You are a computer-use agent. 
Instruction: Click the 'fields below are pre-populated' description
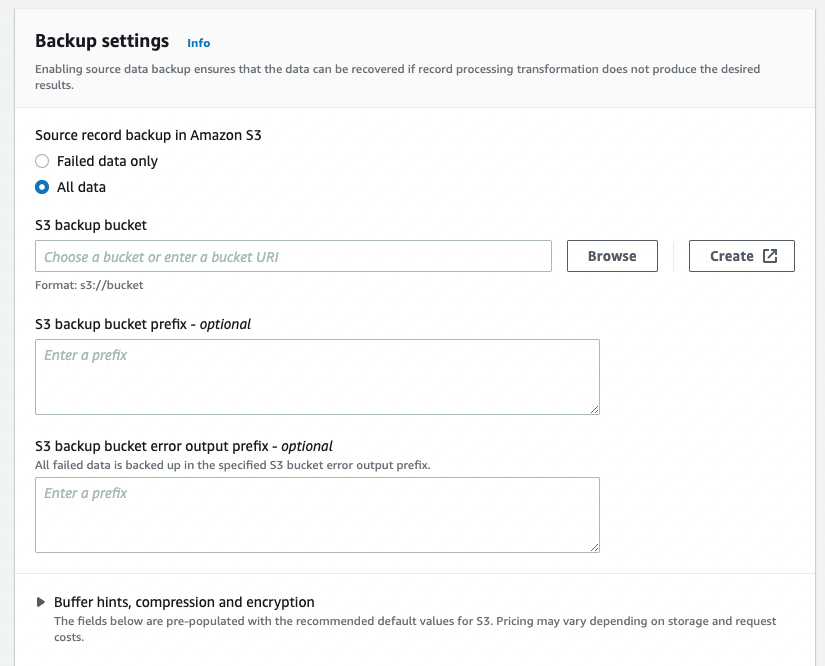(415, 629)
